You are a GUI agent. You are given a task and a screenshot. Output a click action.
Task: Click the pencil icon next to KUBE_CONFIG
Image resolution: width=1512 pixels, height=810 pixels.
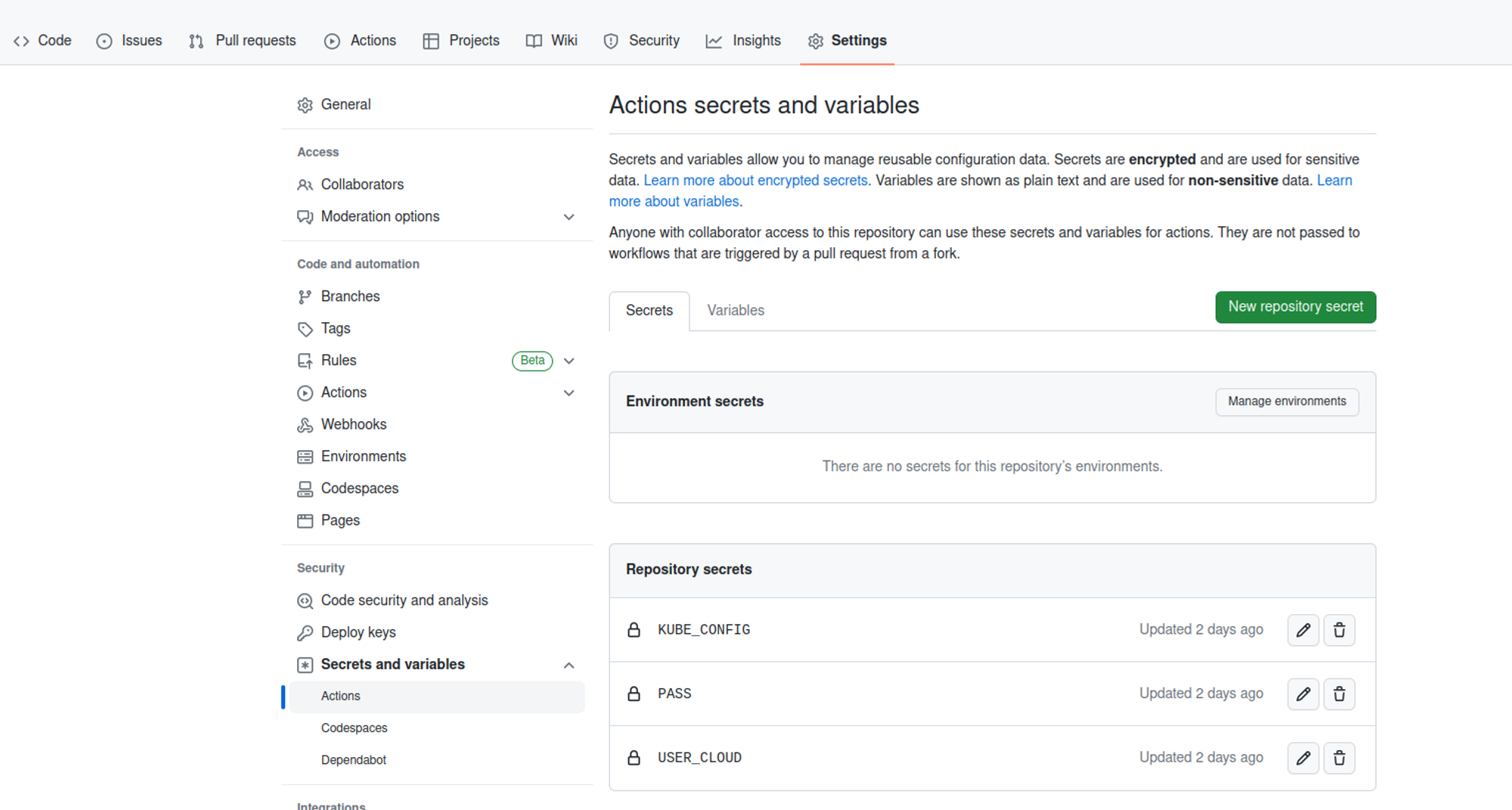tap(1303, 629)
